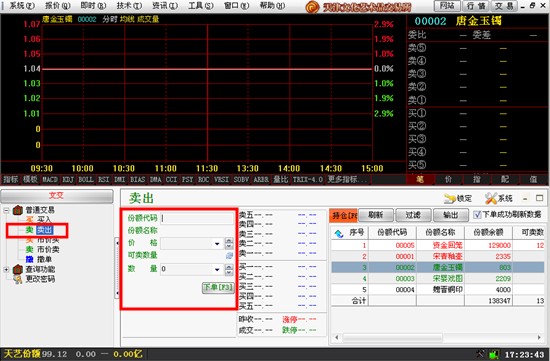Select the MACD indicator tab
Image resolution: width=550 pixels, height=361 pixels.
point(50,180)
